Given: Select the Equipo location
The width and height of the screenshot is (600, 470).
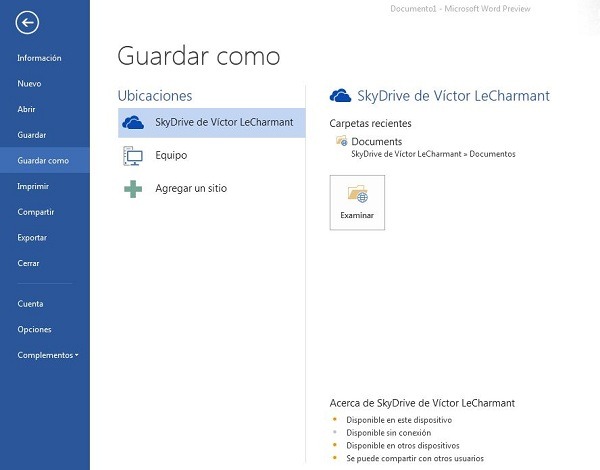Looking at the screenshot, I should tap(212, 155).
